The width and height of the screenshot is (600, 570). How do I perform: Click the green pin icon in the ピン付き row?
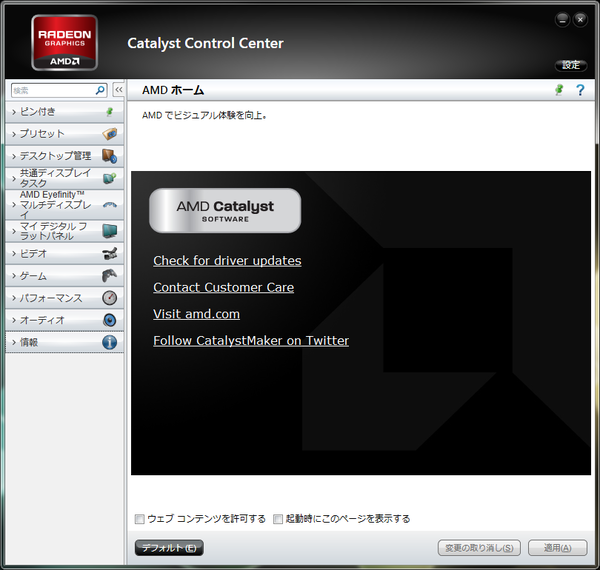click(109, 112)
